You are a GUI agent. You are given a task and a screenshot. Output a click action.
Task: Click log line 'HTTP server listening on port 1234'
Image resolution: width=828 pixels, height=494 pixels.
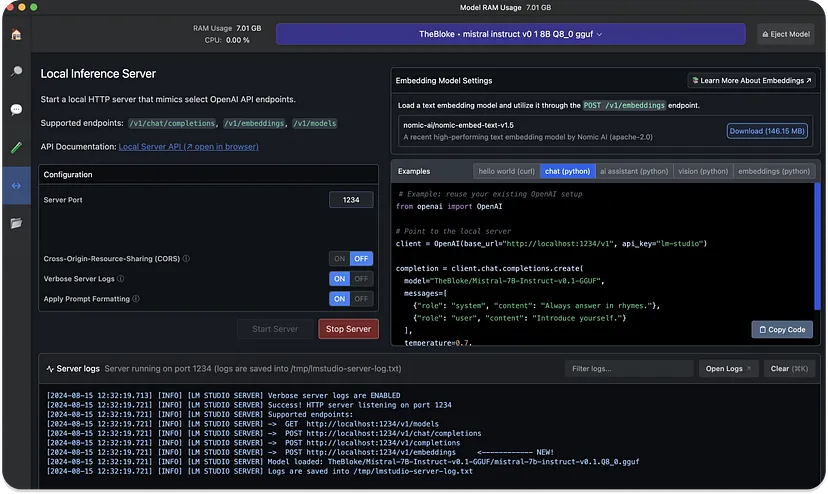tap(249, 405)
